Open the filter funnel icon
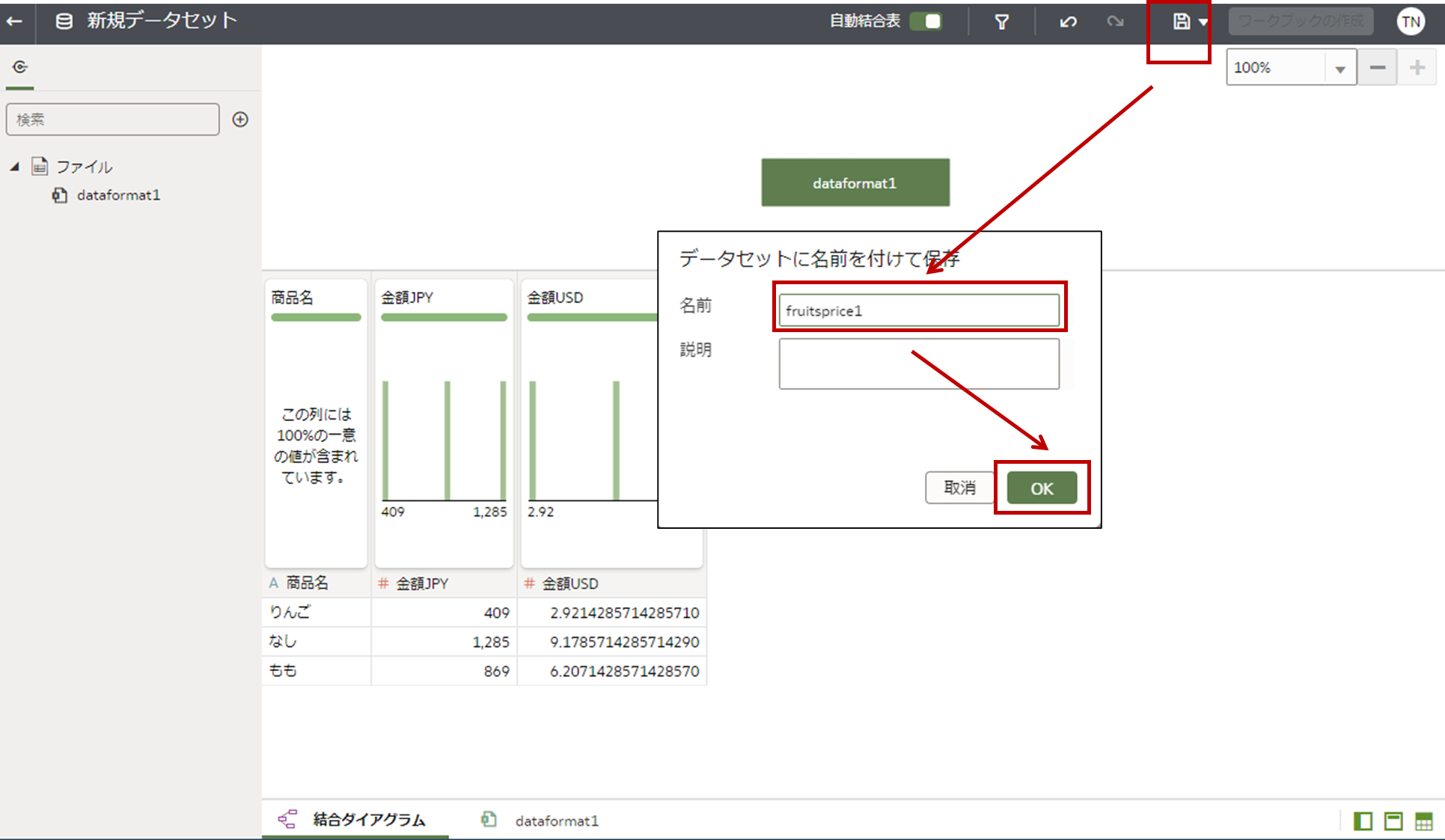The image size is (1445, 840). [x=1001, y=22]
